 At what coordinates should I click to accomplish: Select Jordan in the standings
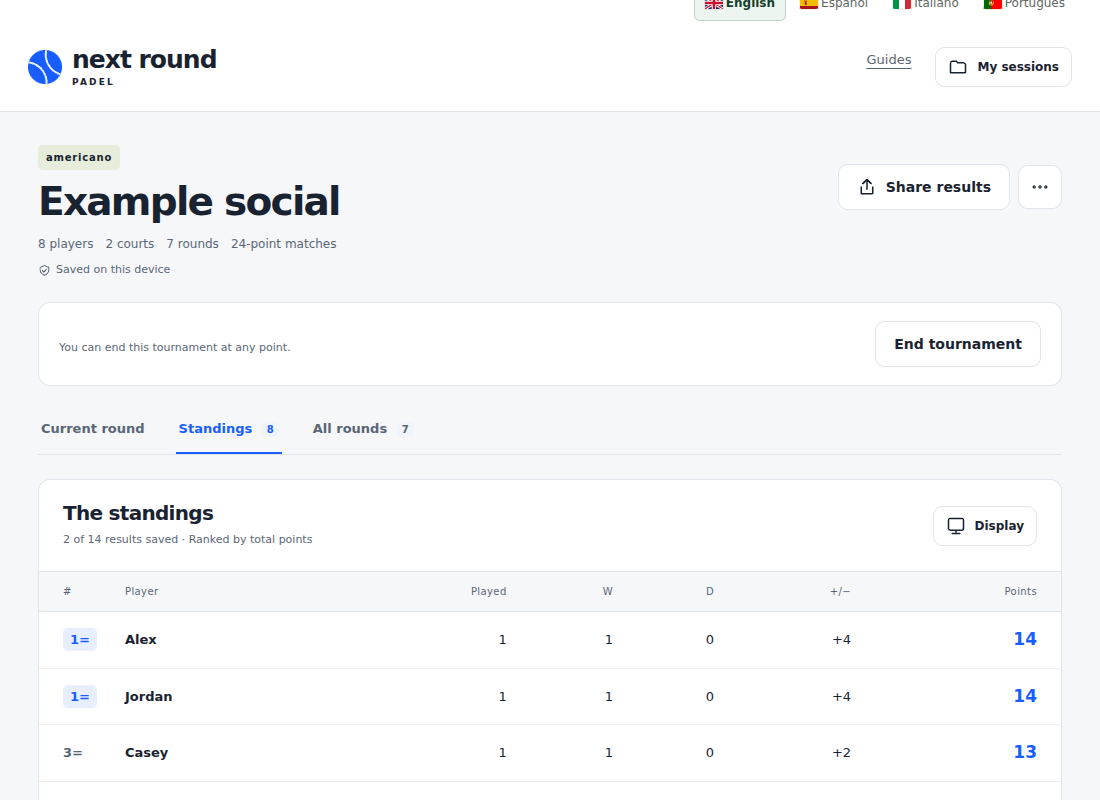[x=149, y=696]
